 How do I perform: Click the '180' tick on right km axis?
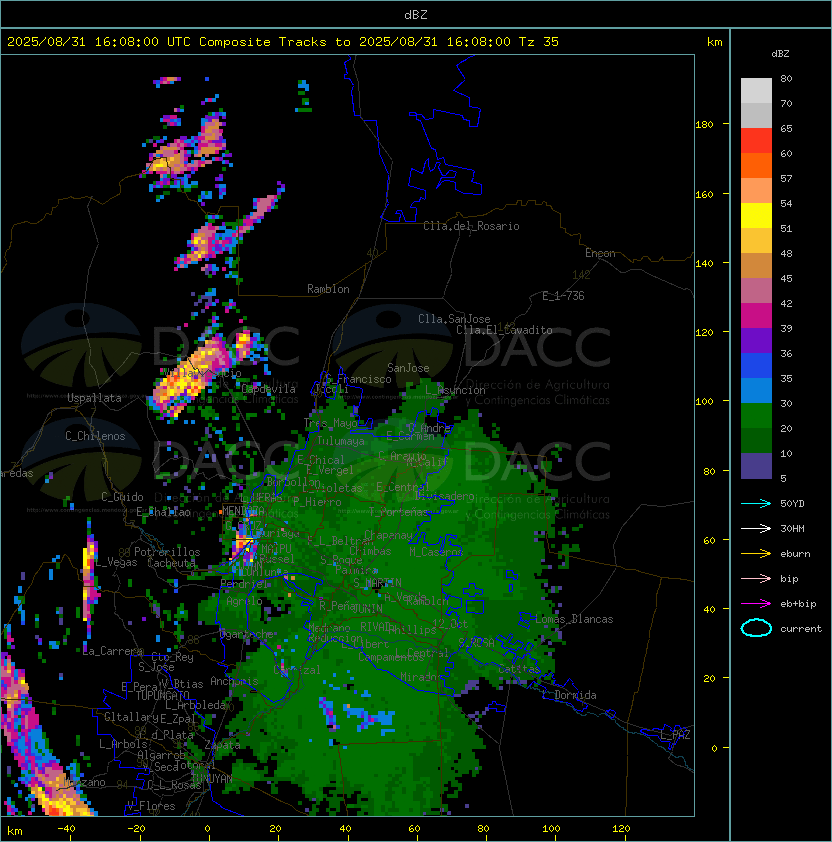coord(704,125)
